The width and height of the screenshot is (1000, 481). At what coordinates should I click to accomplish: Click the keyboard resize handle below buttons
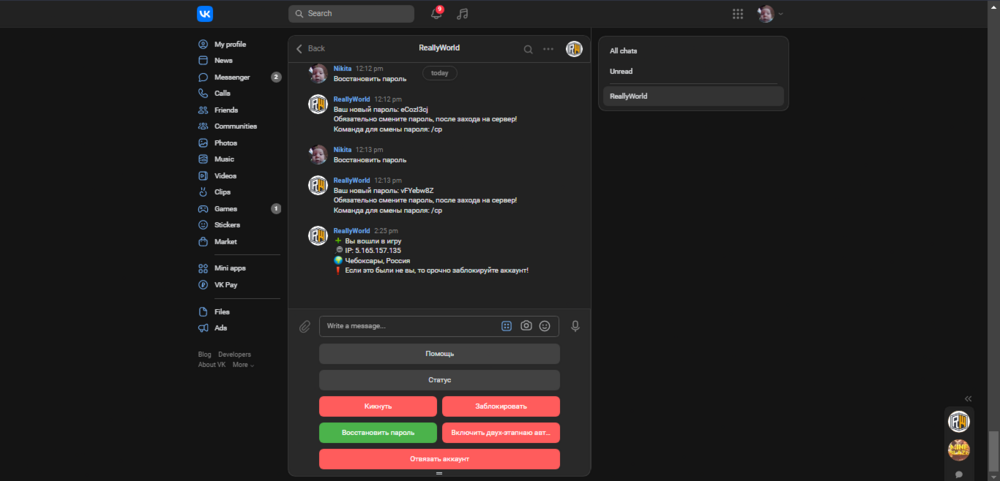pyautogui.click(x=439, y=473)
